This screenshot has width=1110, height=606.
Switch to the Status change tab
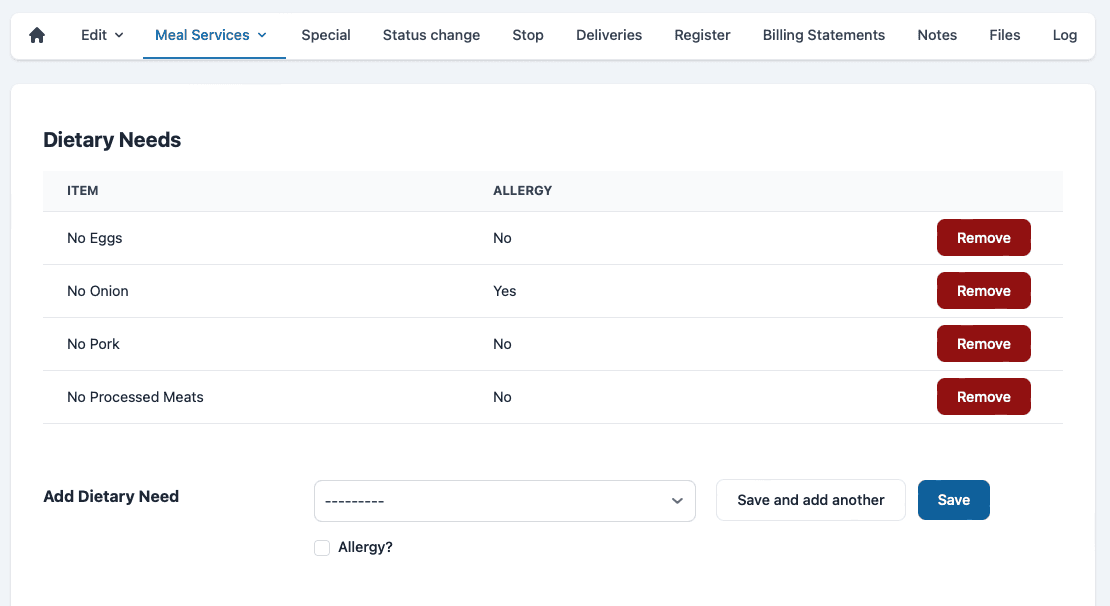431,35
